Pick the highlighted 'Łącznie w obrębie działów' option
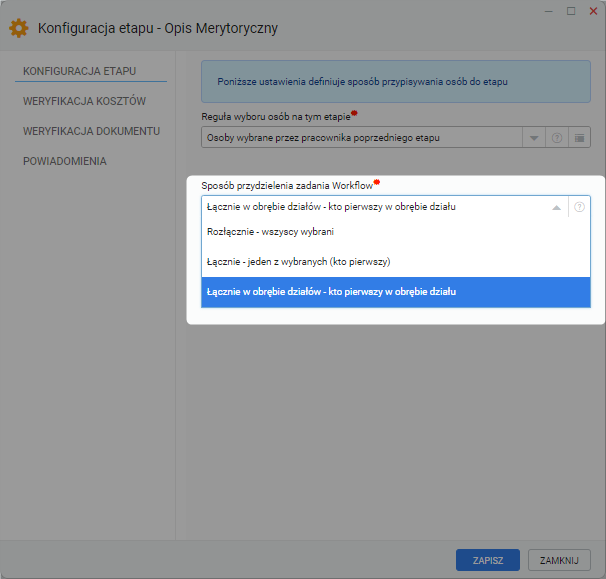 point(396,292)
